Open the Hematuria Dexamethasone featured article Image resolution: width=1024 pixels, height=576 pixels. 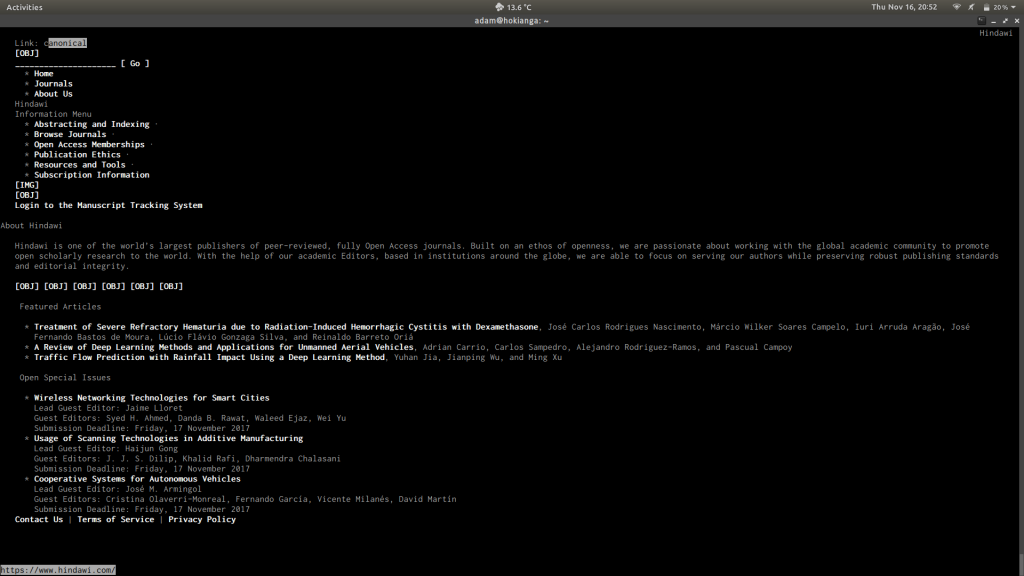pos(286,327)
